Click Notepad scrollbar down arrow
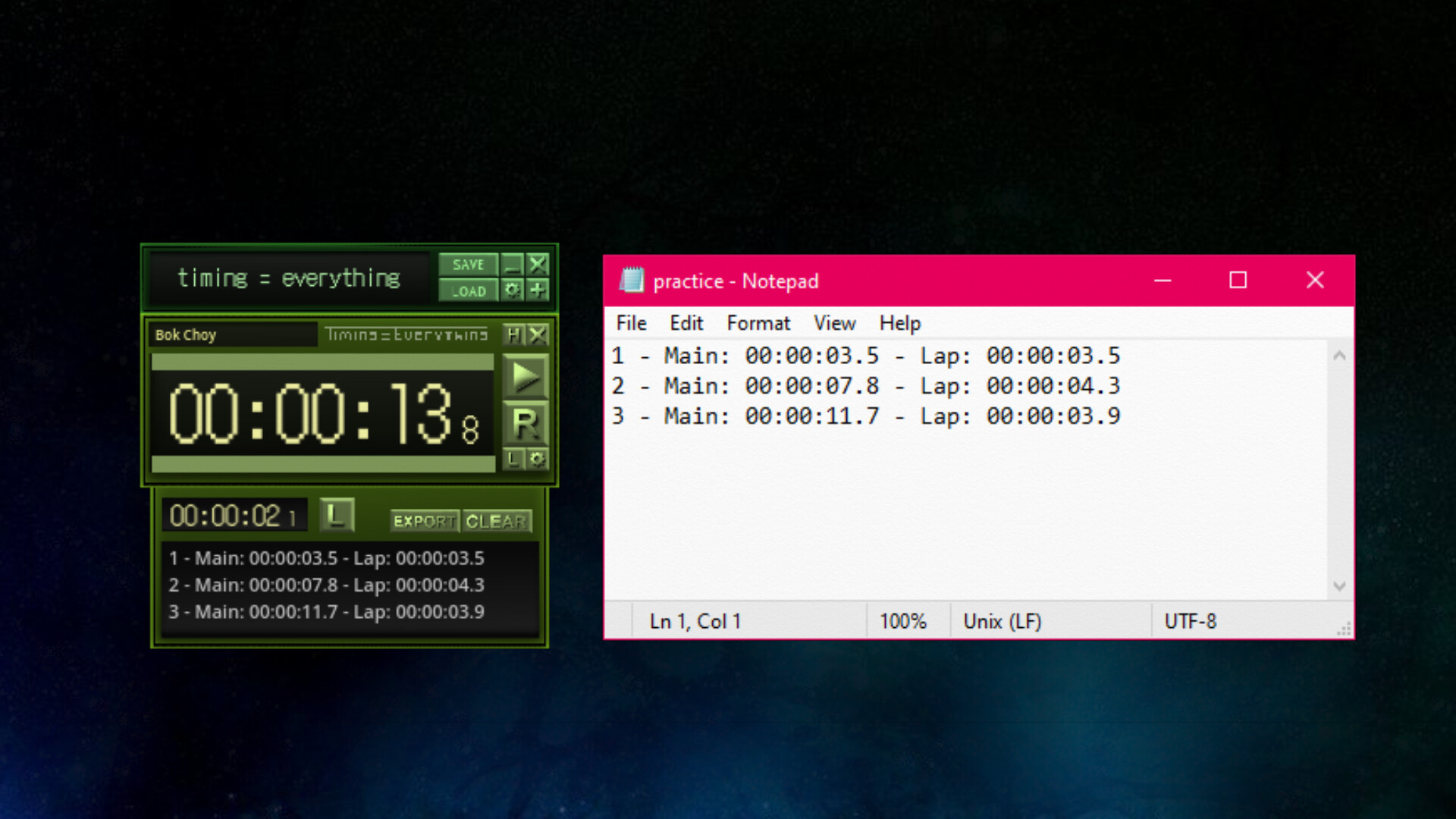This screenshot has width=1456, height=819. pyautogui.click(x=1339, y=586)
